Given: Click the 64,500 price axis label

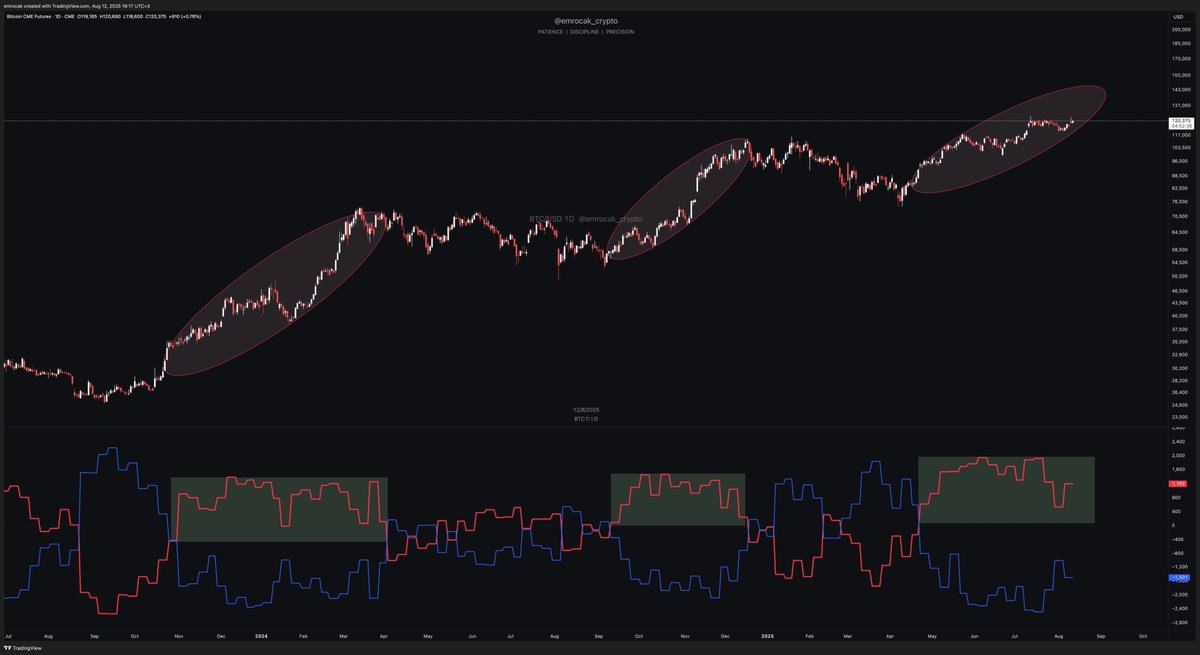Looking at the screenshot, I should [1180, 231].
